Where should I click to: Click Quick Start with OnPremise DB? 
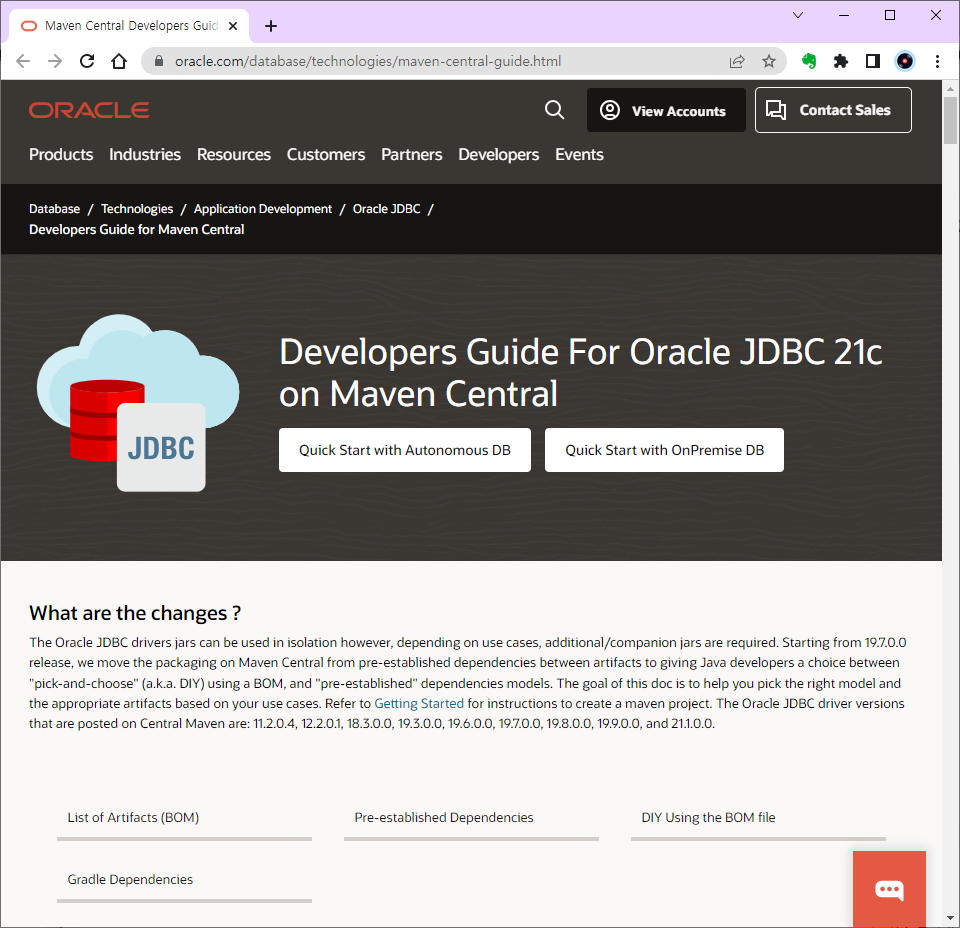pos(664,450)
